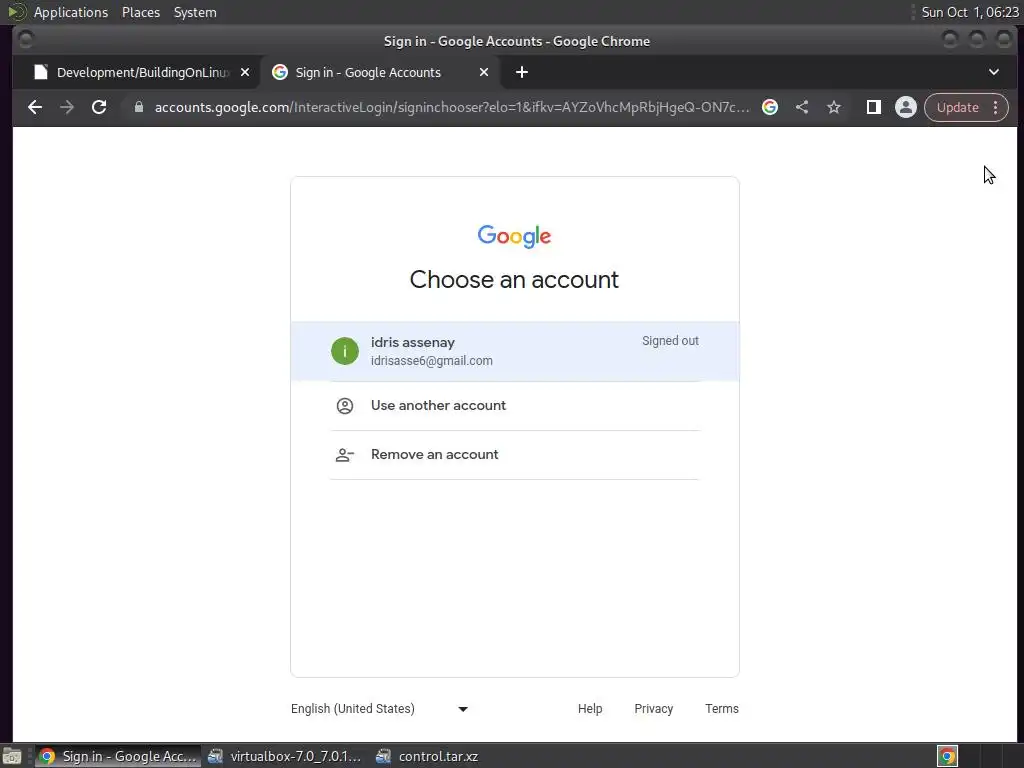
Task: Click the Use another account person icon
Action: click(x=345, y=406)
